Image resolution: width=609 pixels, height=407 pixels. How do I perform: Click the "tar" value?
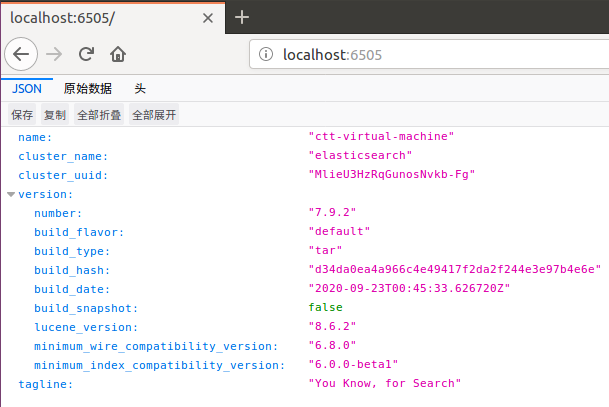pos(325,250)
